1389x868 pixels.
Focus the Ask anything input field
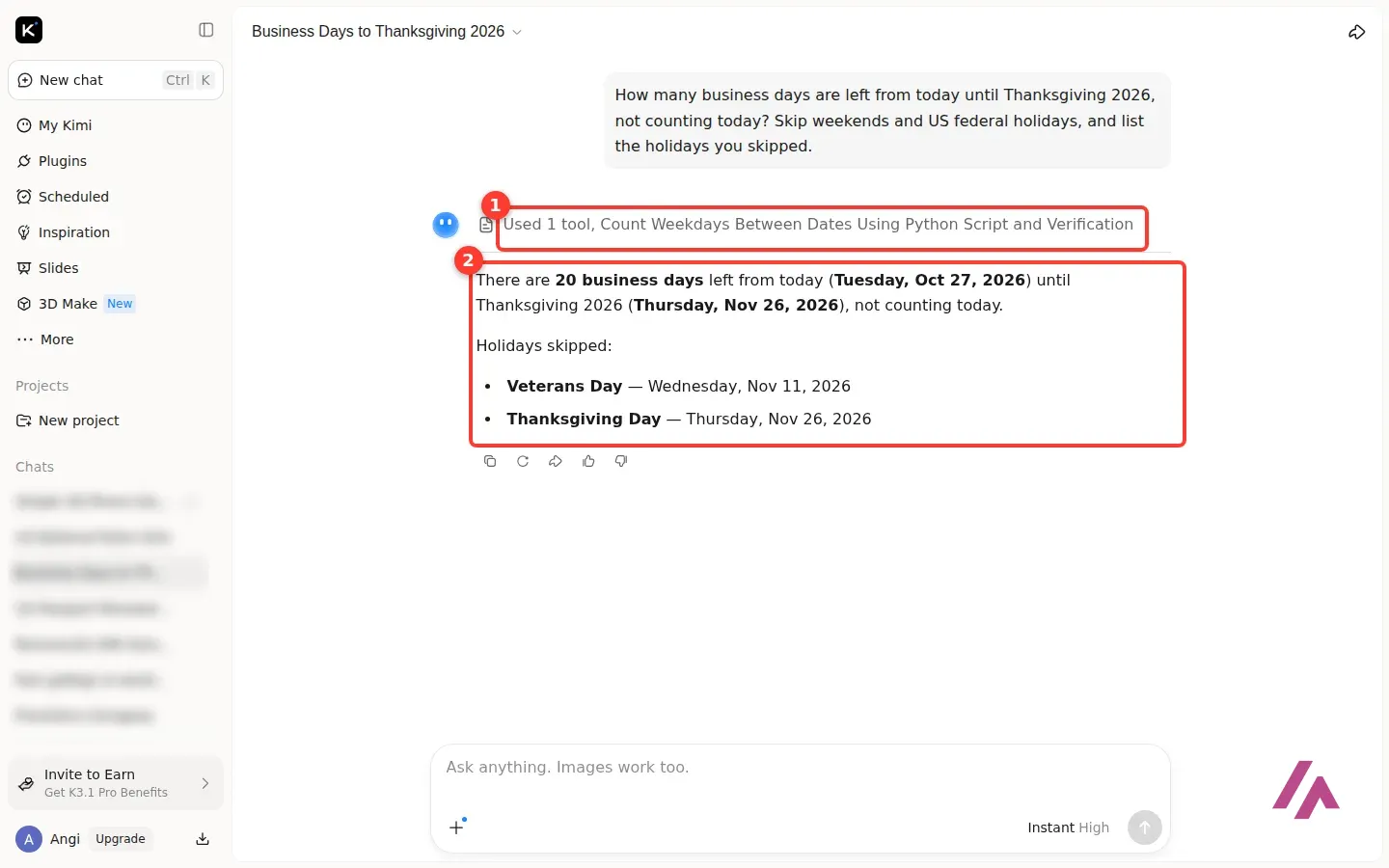tap(801, 769)
